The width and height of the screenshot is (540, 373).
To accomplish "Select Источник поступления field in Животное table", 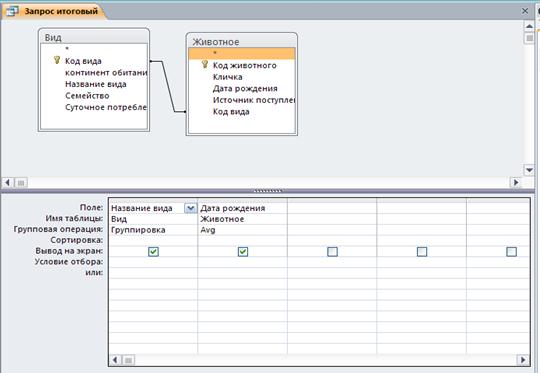I will [x=254, y=100].
